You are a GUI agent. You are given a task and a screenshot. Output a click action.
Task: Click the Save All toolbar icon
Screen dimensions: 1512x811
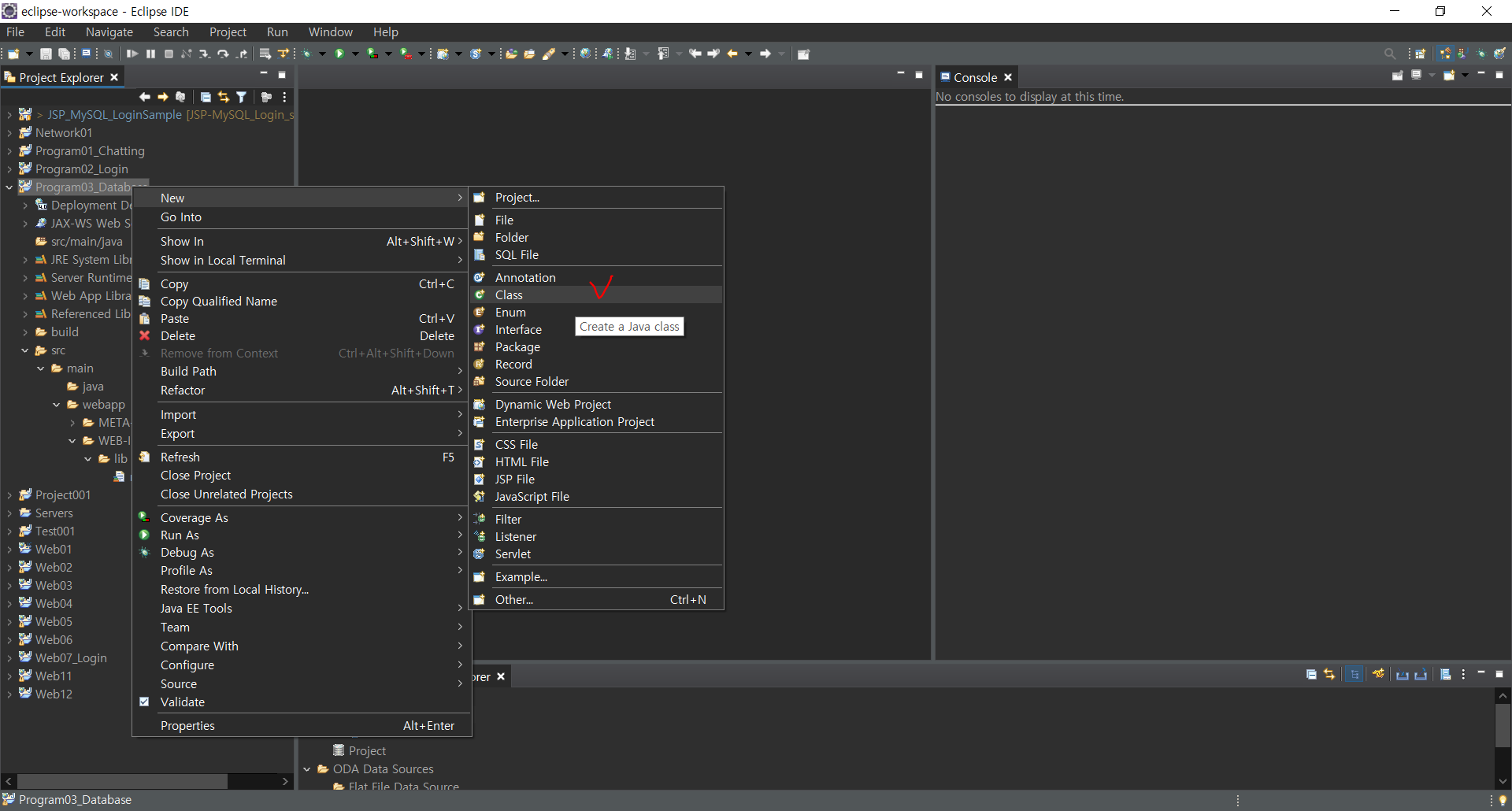(x=65, y=54)
